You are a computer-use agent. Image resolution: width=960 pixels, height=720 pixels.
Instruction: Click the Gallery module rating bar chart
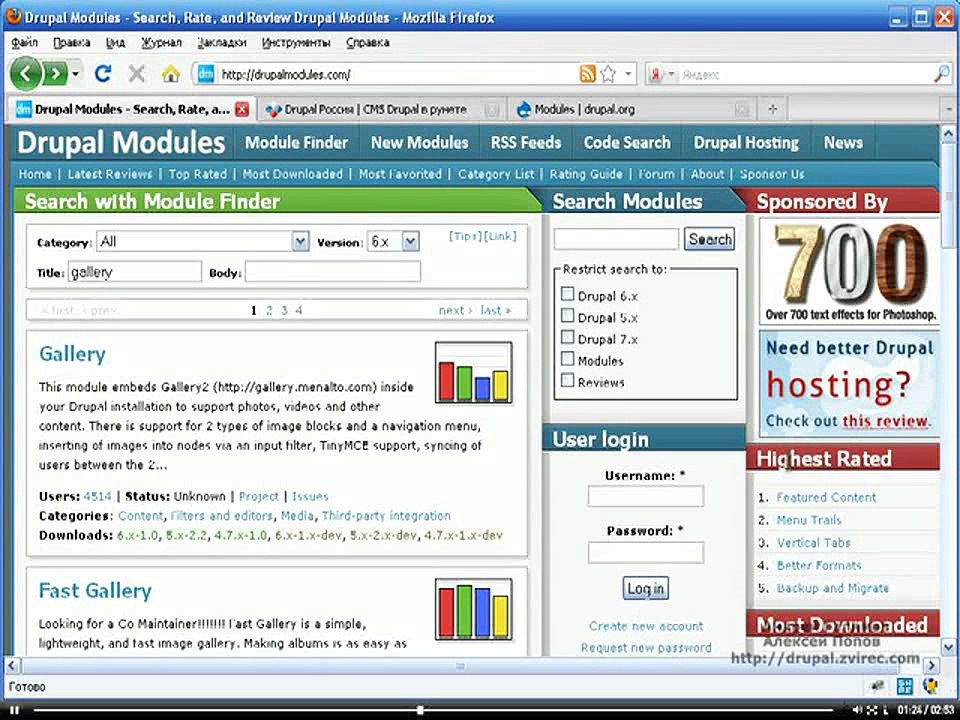(473, 372)
